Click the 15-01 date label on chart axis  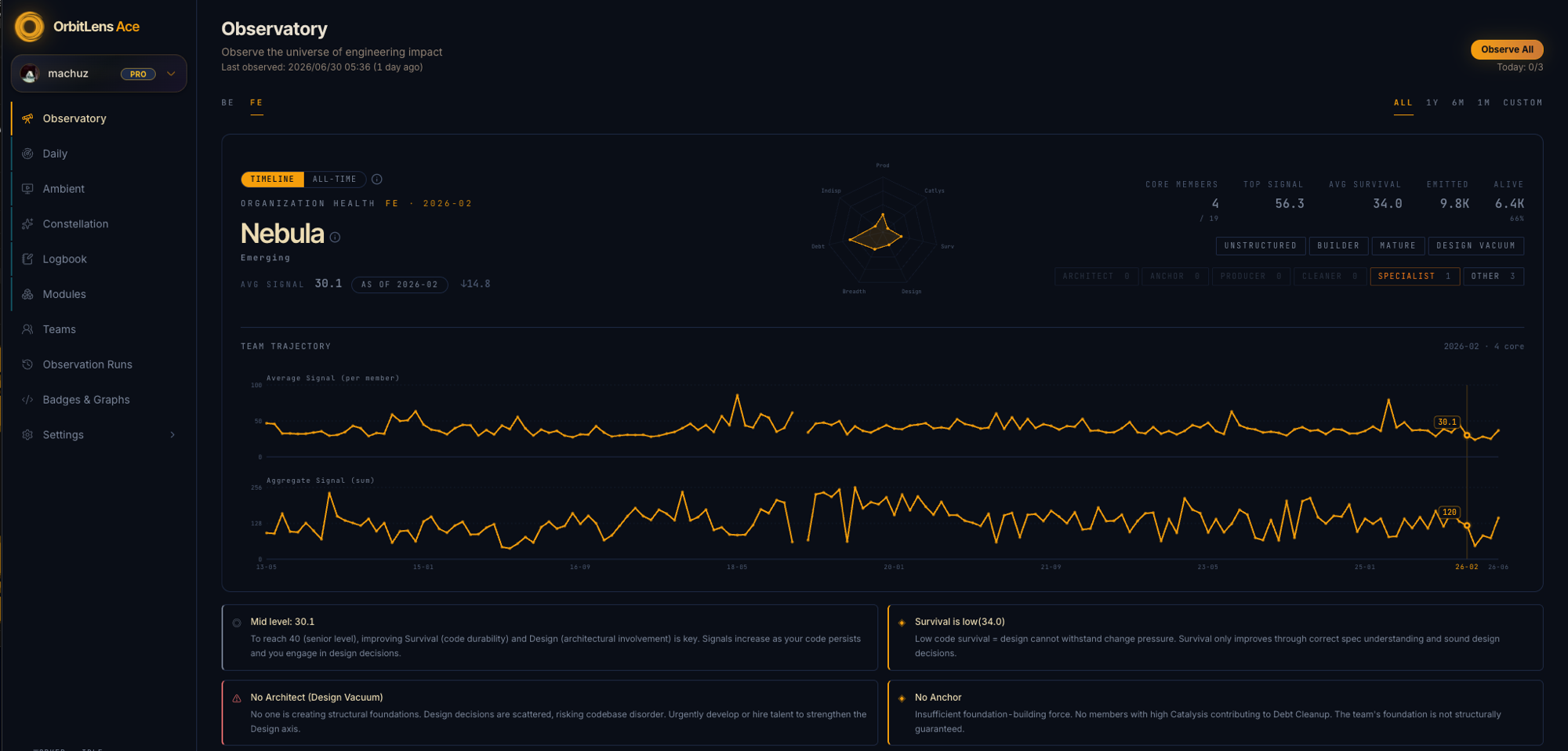(x=423, y=567)
